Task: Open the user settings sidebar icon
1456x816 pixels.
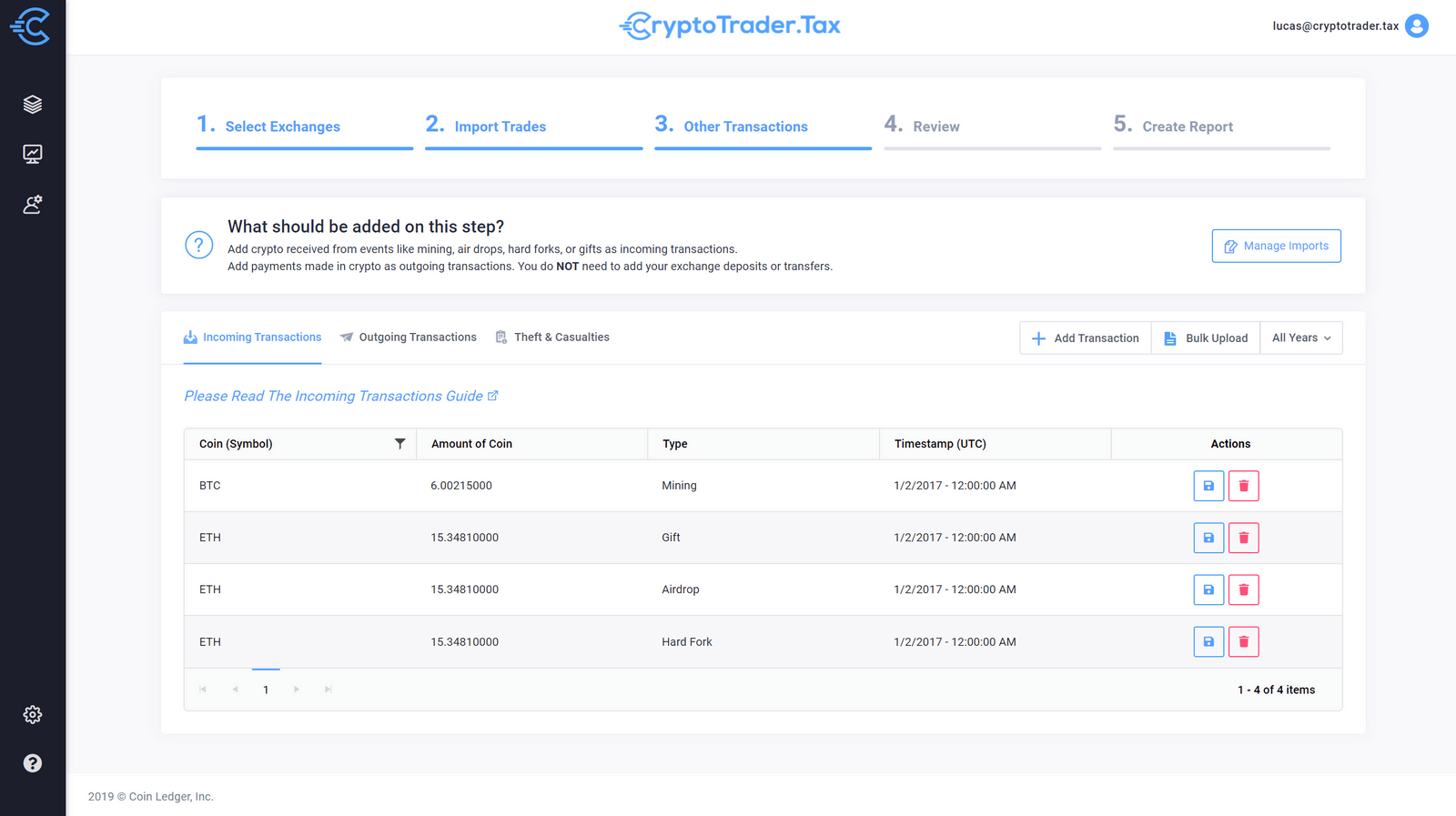Action: (x=33, y=205)
